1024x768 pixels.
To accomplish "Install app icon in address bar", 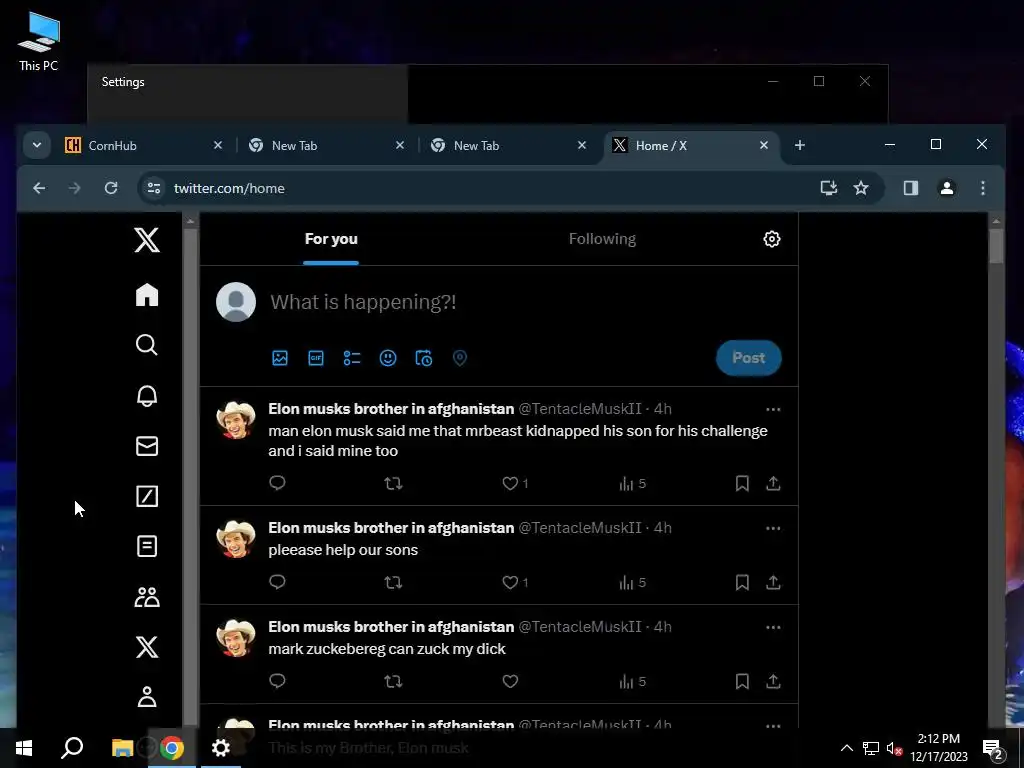I will pyautogui.click(x=829, y=188).
